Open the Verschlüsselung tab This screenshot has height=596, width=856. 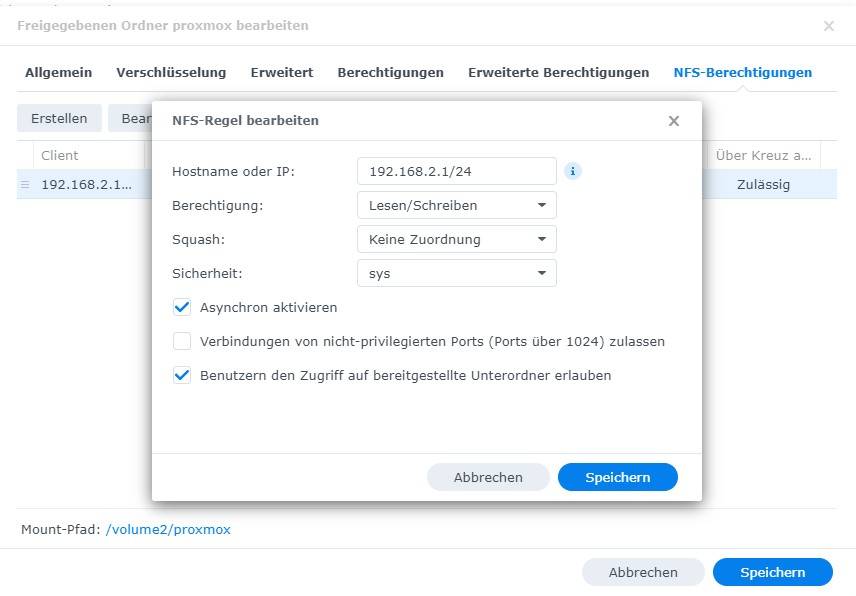(171, 73)
